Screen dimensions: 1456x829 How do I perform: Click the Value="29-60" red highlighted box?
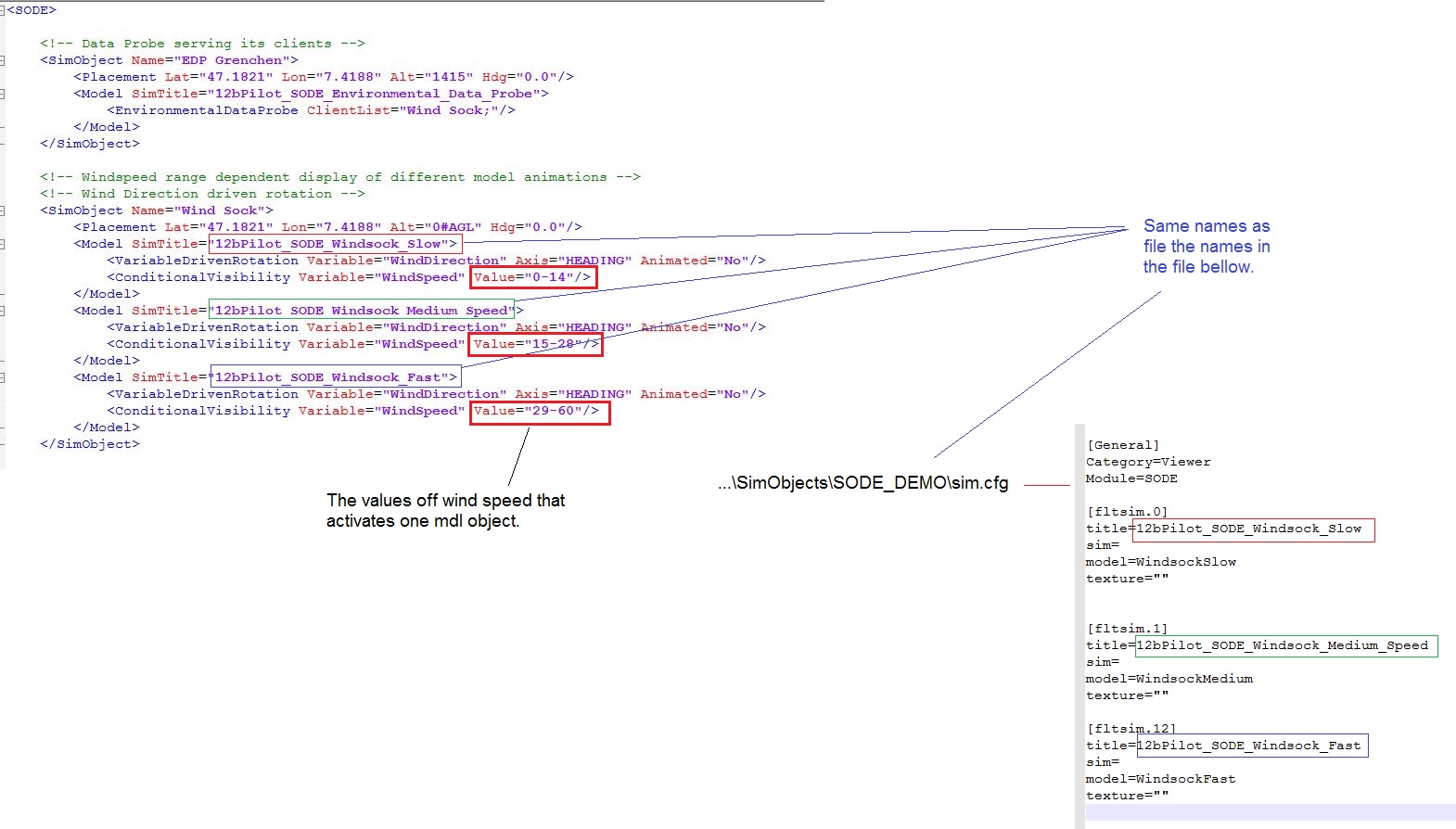[539, 411]
